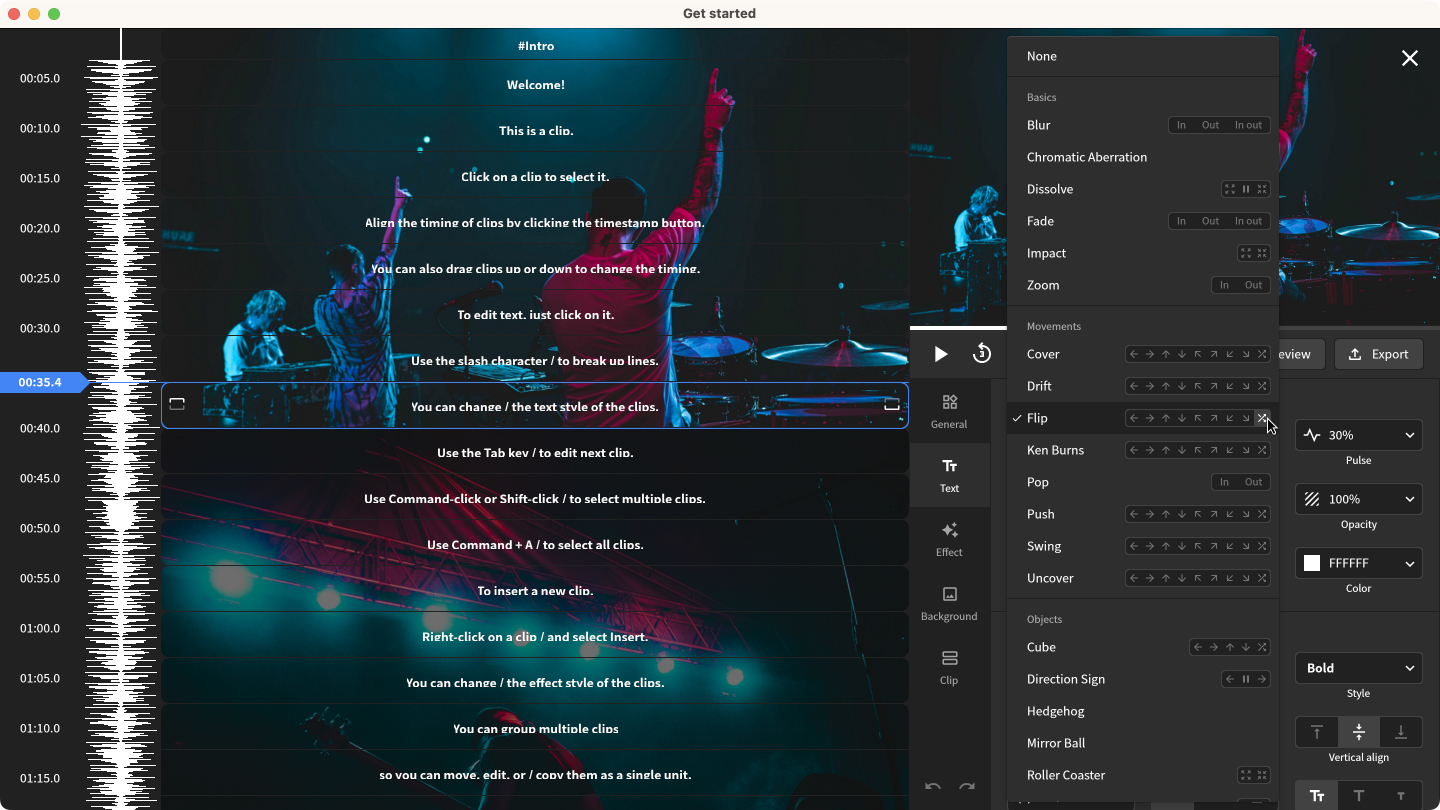Image resolution: width=1440 pixels, height=810 pixels.
Task: Select None in the effects menu
Action: click(1042, 57)
